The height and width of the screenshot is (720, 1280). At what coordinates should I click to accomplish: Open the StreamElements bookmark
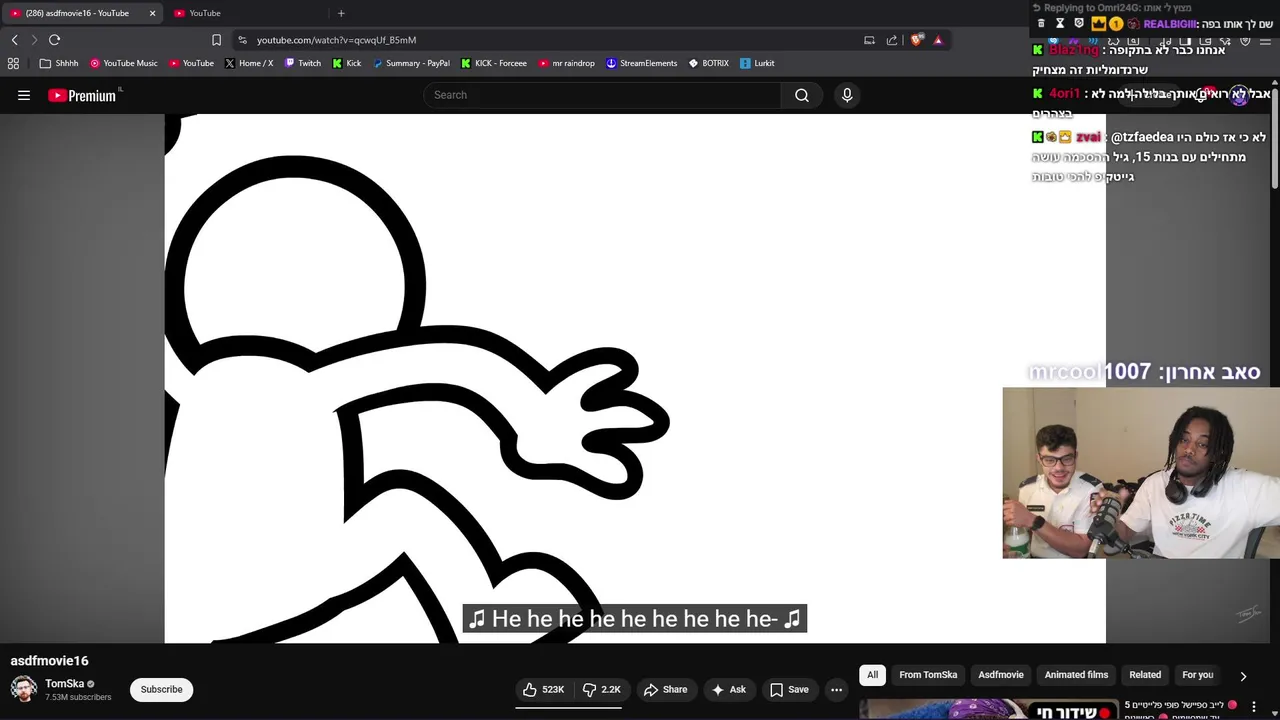point(642,63)
